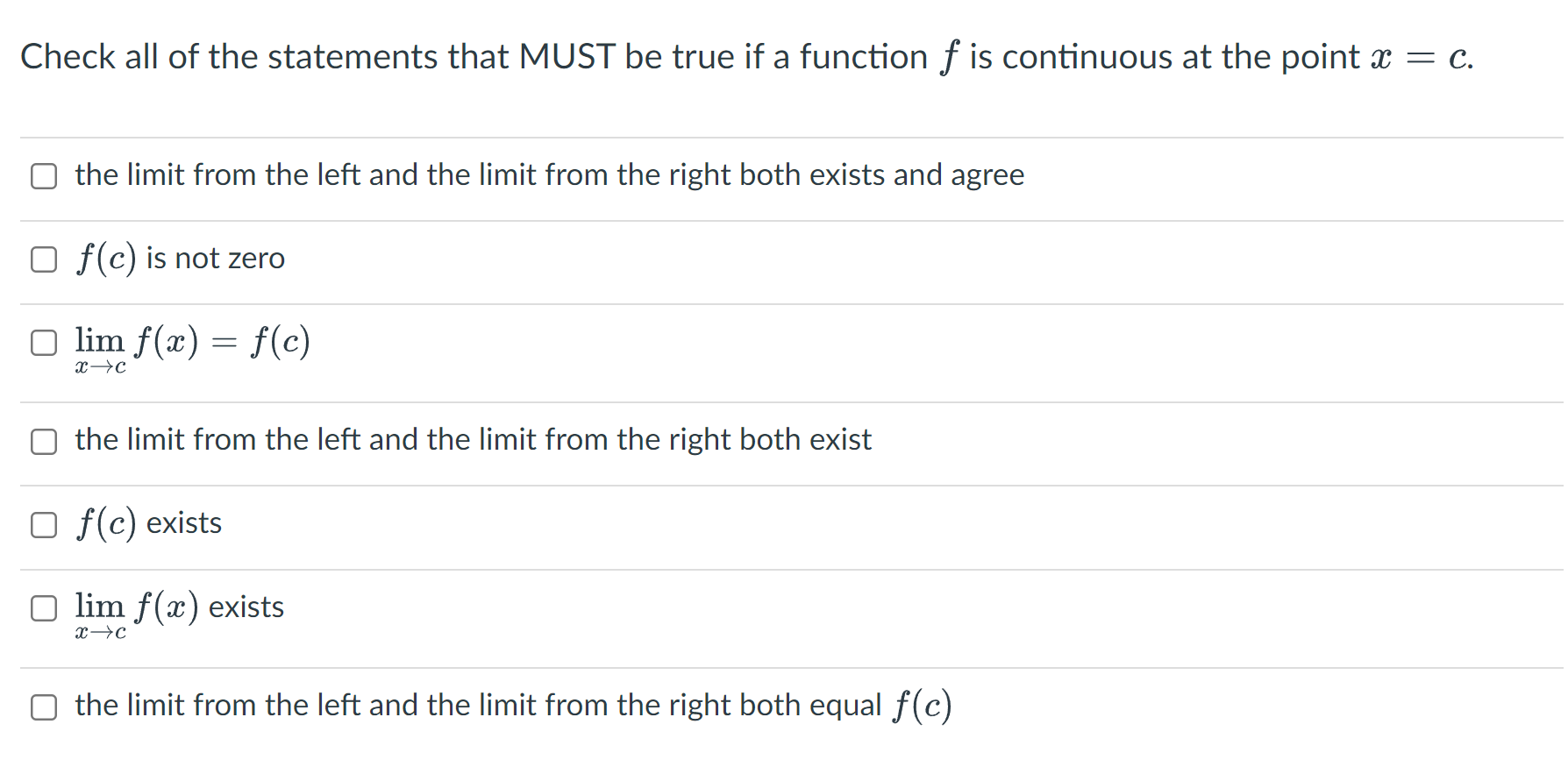Select the second answer option's checkbox
1568x774 pixels.
(43, 259)
